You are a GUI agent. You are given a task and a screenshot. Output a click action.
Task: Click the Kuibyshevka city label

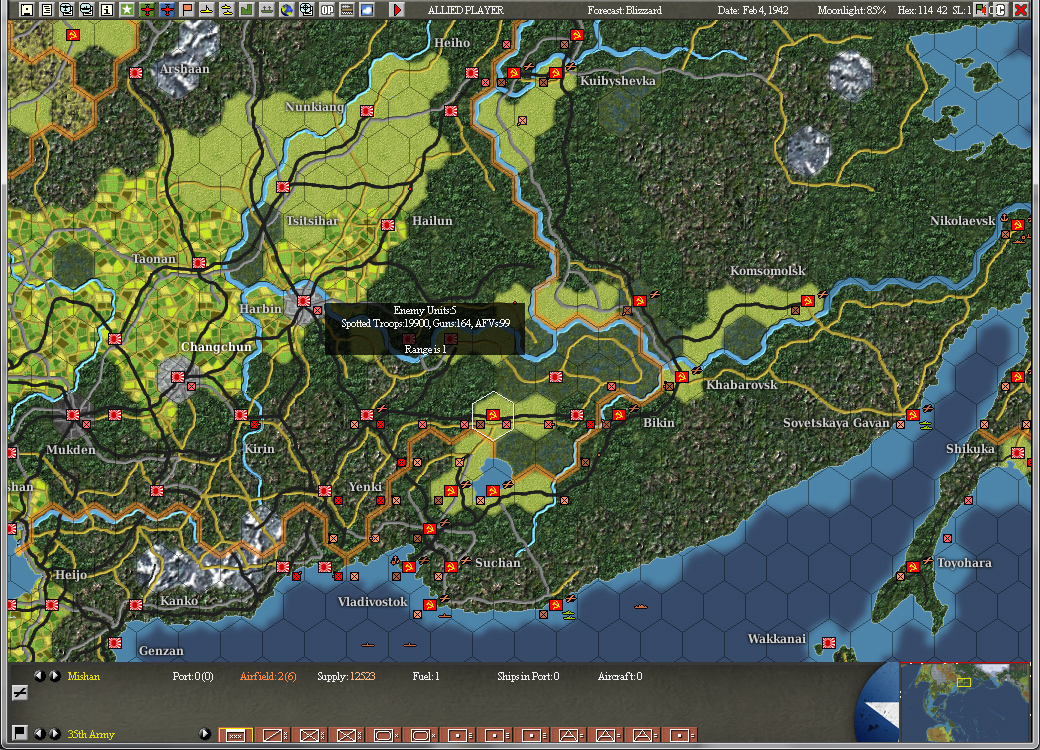(x=618, y=81)
